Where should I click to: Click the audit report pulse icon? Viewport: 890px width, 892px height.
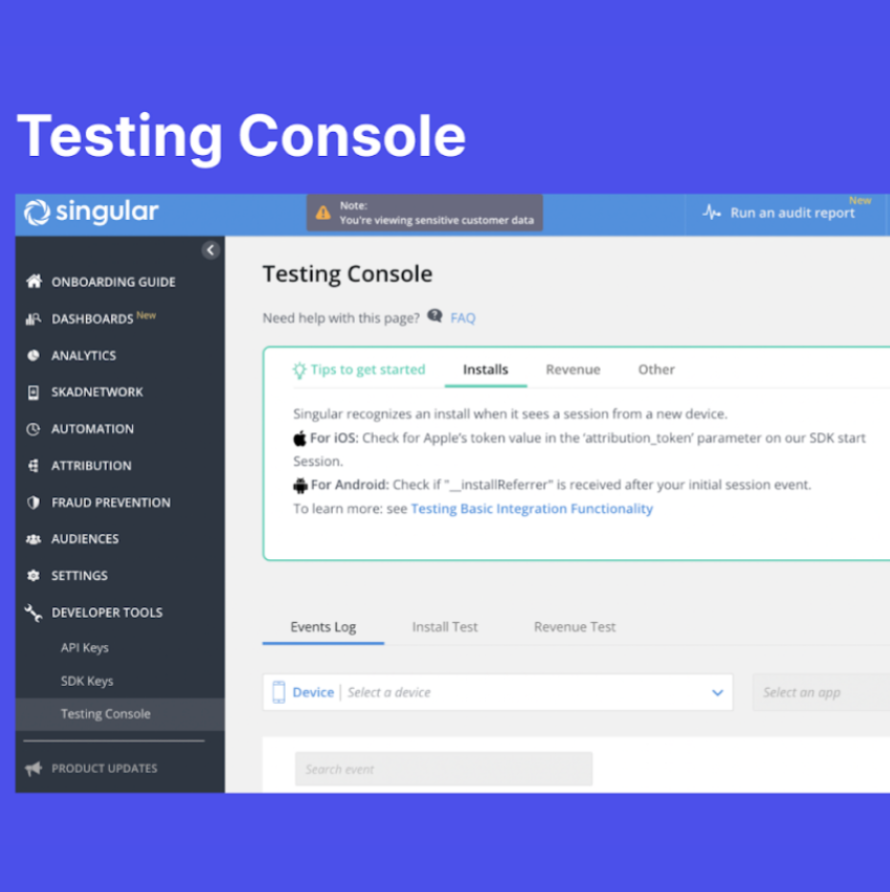[711, 212]
